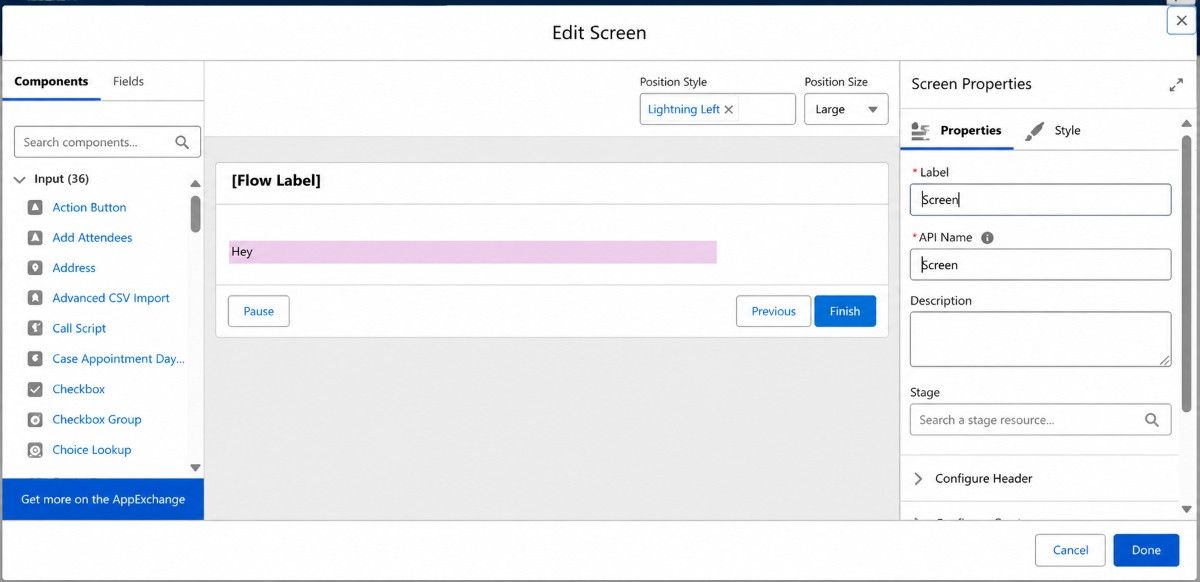
Task: Click the Done button
Action: (x=1146, y=550)
